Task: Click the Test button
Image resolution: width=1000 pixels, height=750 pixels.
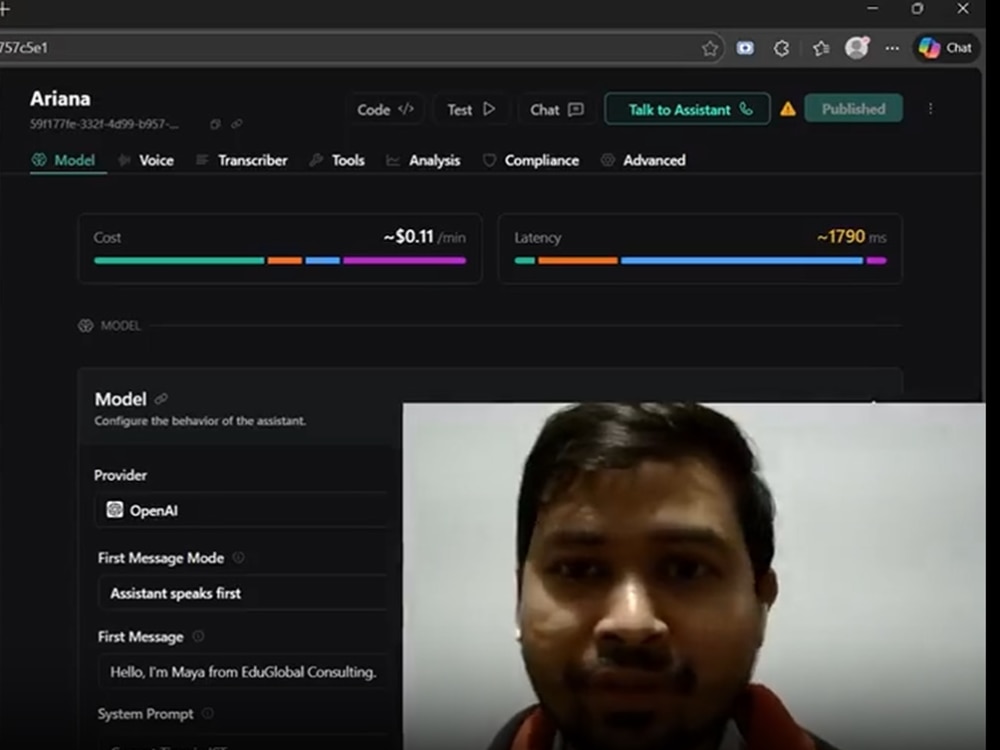Action: tap(471, 110)
